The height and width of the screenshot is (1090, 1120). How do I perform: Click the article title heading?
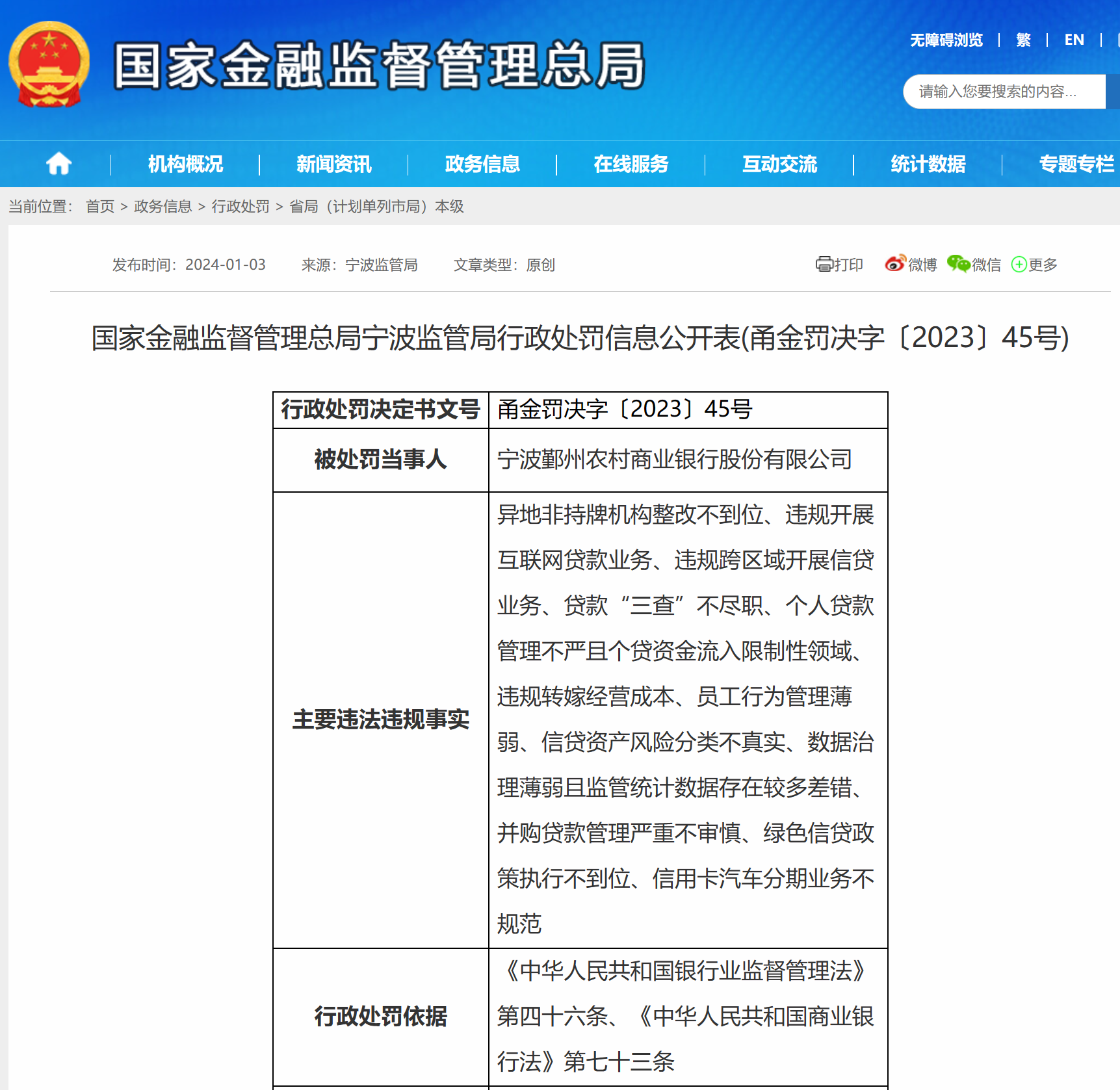580,338
